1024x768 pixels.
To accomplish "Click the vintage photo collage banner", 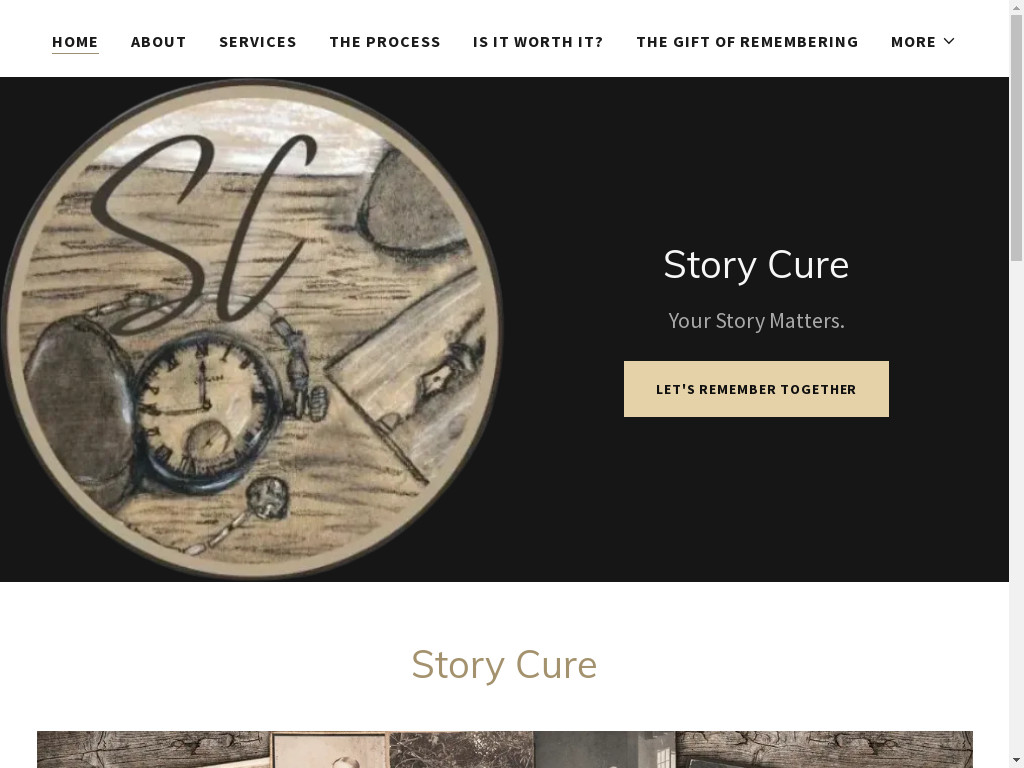I will point(505,750).
